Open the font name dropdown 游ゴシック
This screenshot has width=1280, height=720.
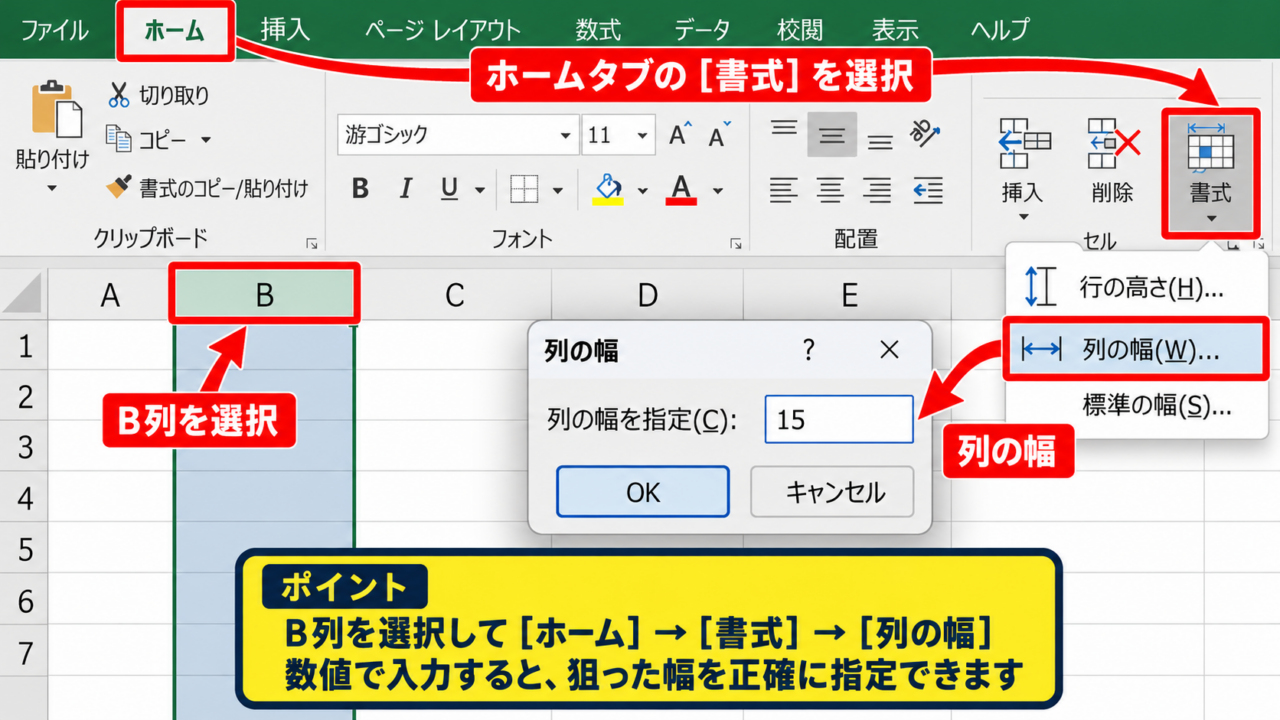pyautogui.click(x=566, y=135)
